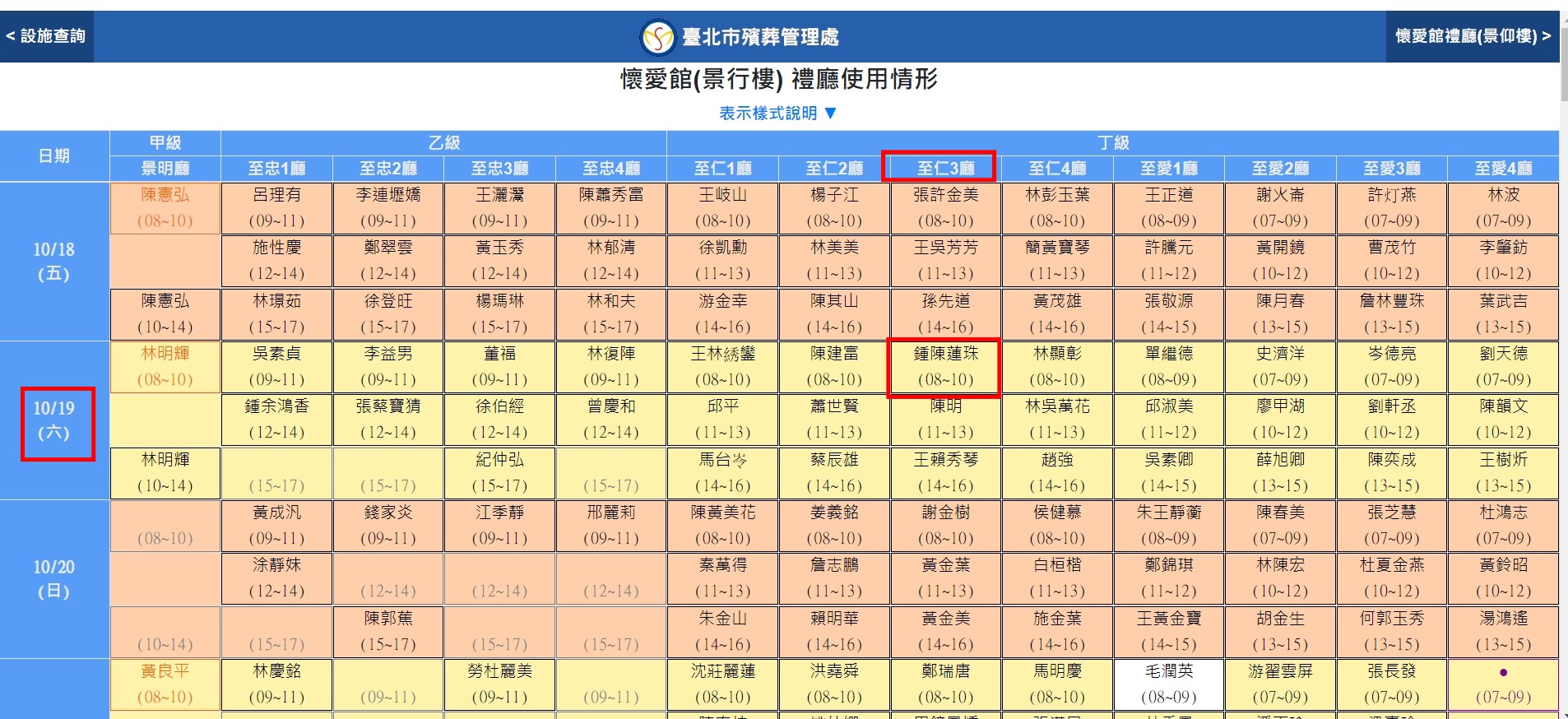Screen dimensions: 1568x719
Task: Select 至愛4廳 column header
Action: 1504,169
